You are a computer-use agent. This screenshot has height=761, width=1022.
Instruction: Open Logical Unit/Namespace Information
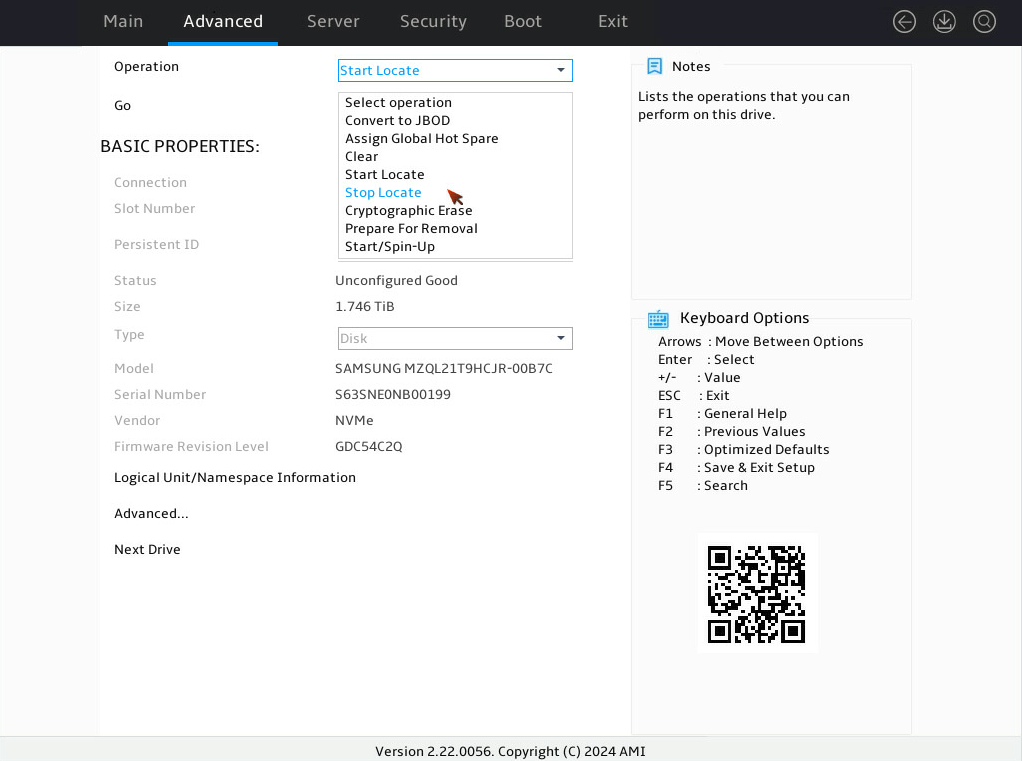pos(235,478)
